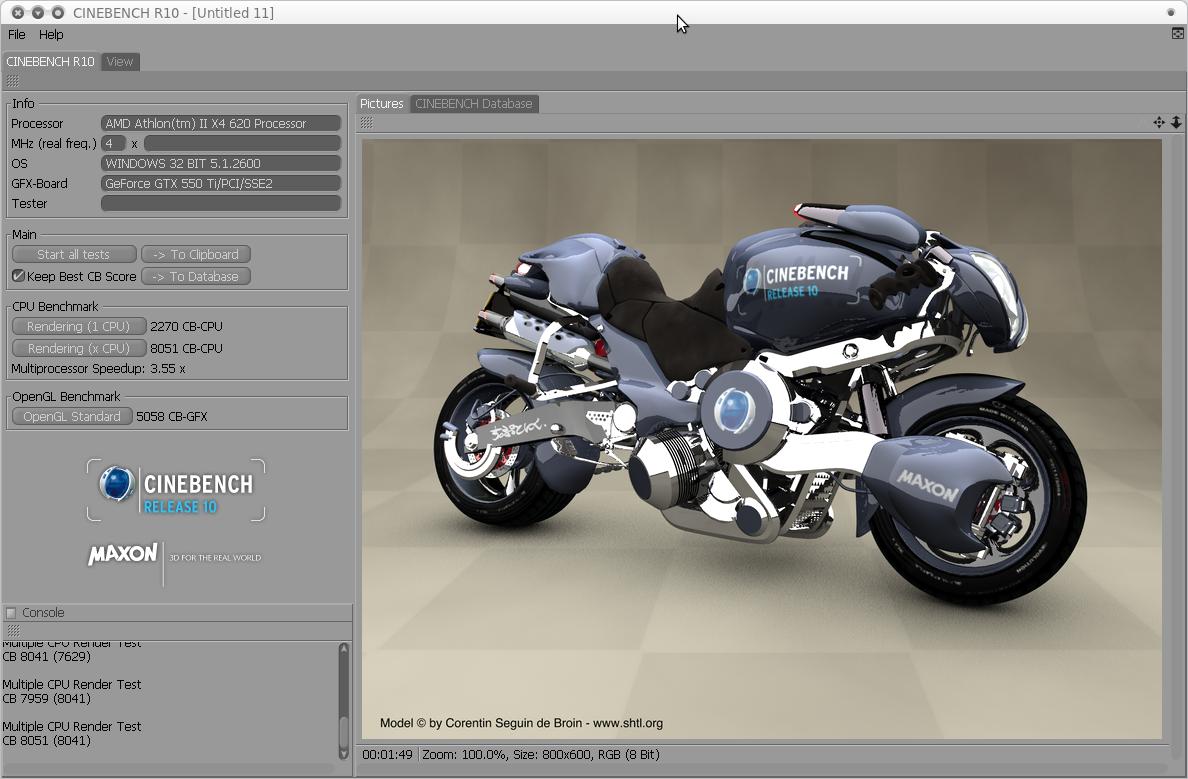Click Multiprocessor Speedup 3.55 x text
1188x779 pixels.
coord(98,369)
